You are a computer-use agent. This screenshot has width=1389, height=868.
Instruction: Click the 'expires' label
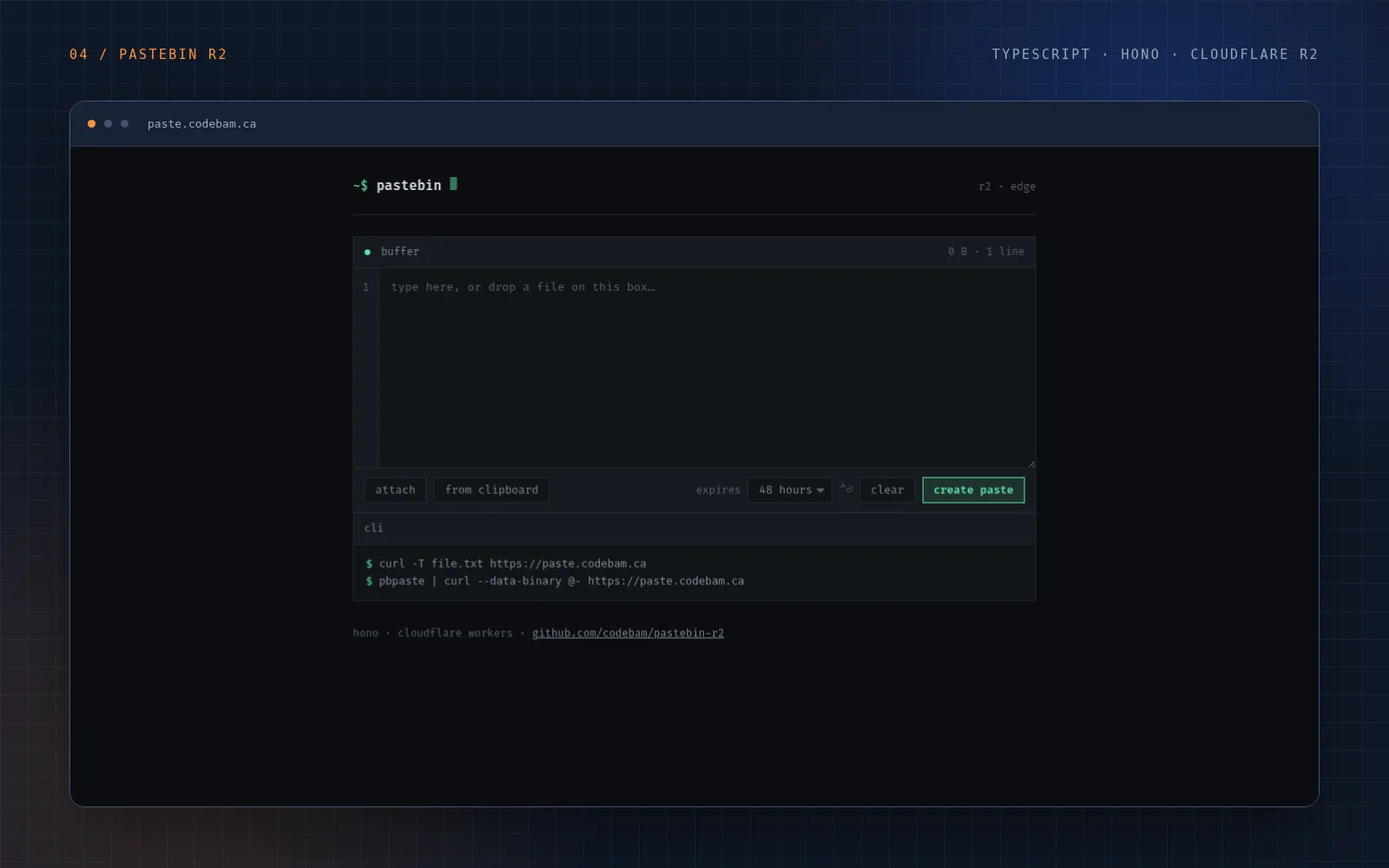click(x=718, y=490)
